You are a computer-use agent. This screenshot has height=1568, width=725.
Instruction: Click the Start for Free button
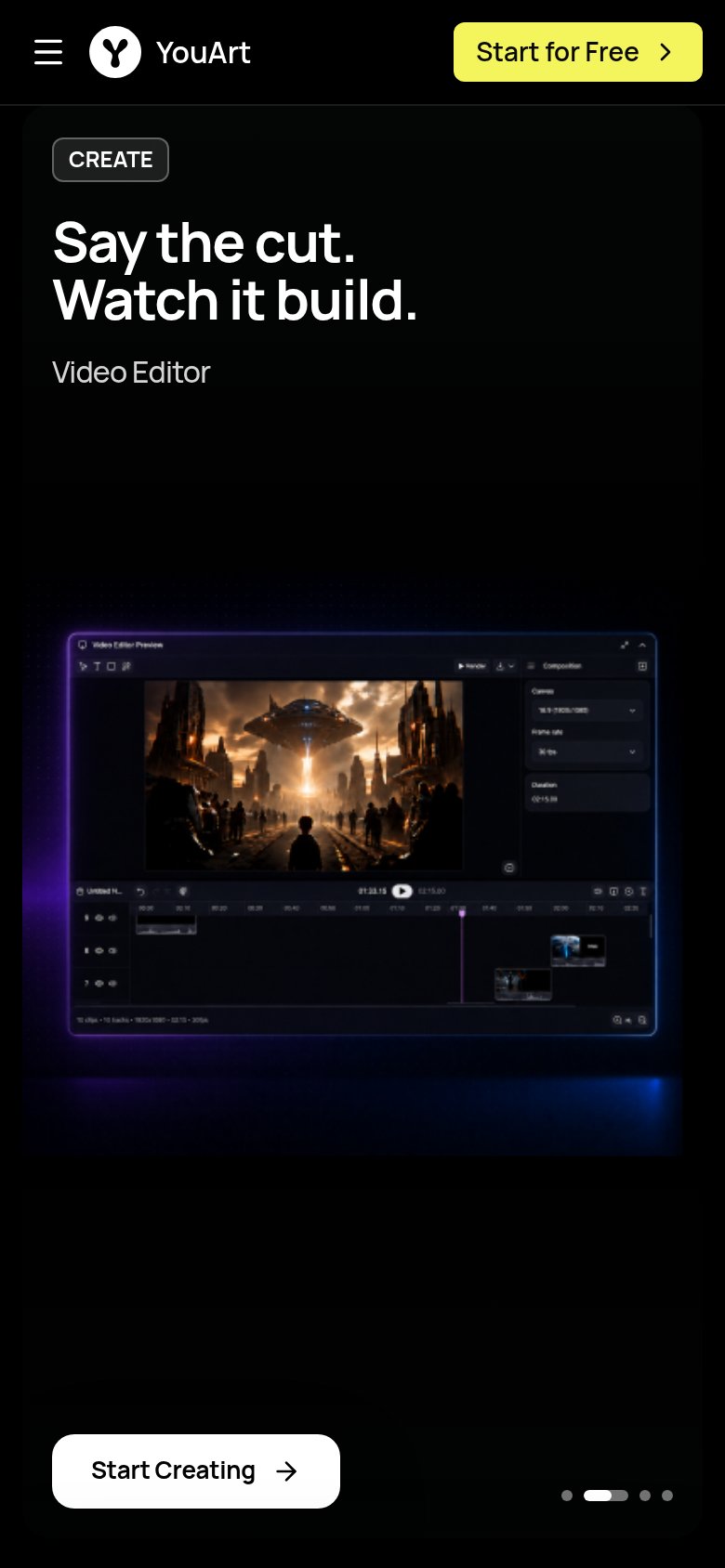tap(578, 52)
